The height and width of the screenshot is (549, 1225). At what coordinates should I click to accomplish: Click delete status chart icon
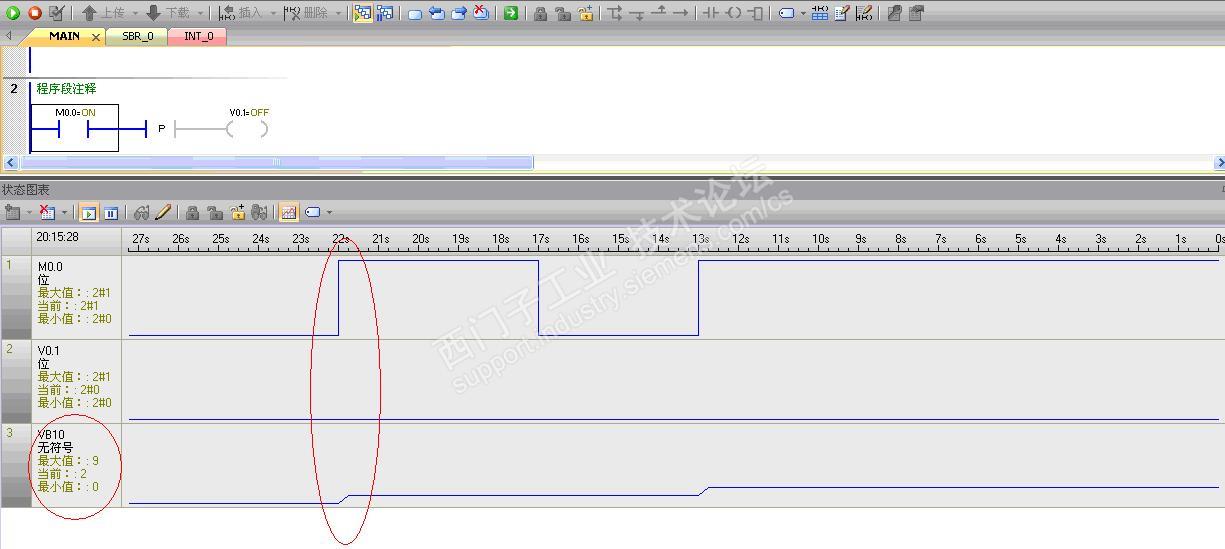point(47,212)
